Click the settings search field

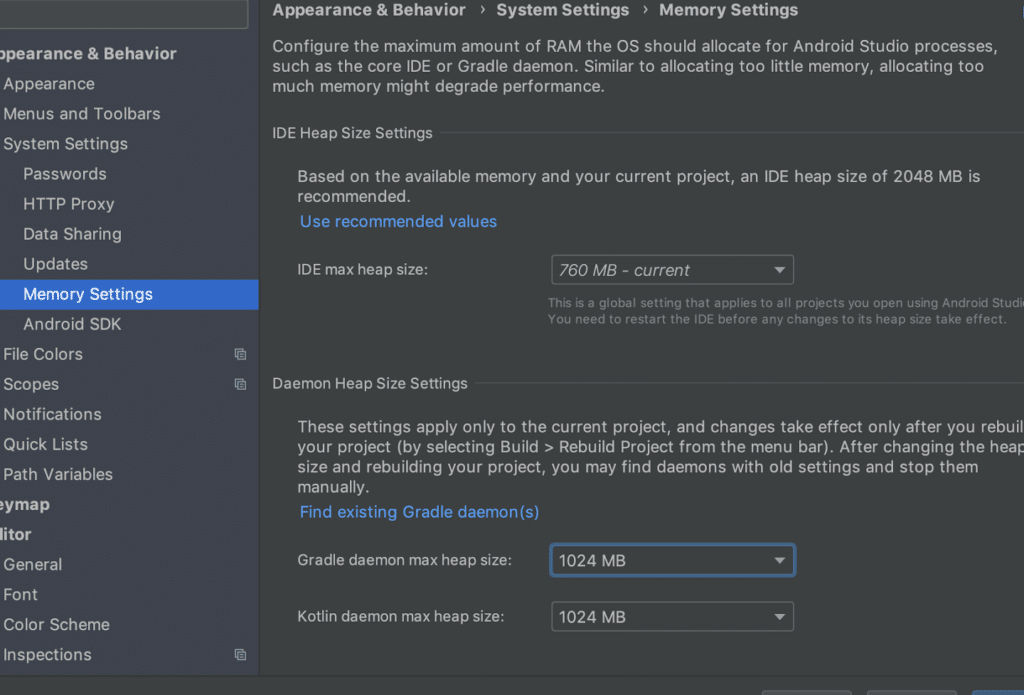click(120, 13)
